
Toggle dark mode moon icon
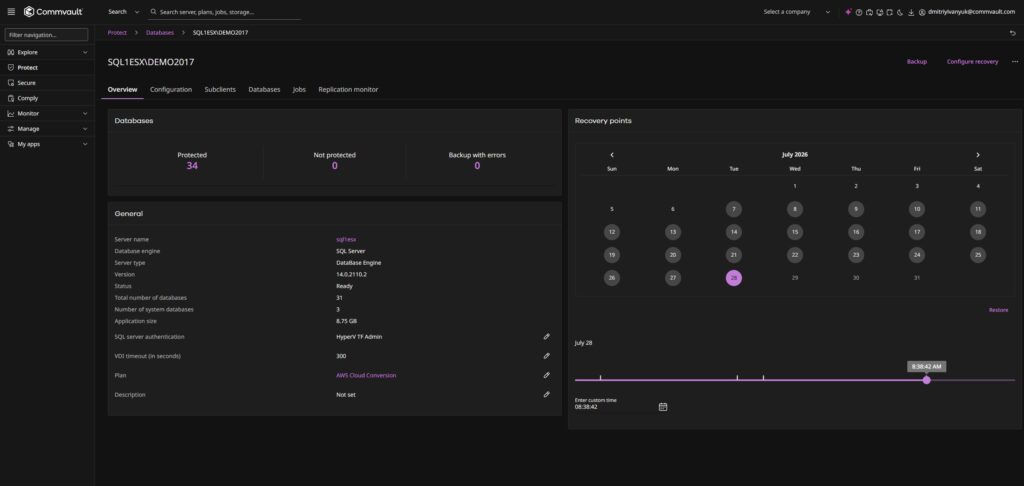(900, 12)
